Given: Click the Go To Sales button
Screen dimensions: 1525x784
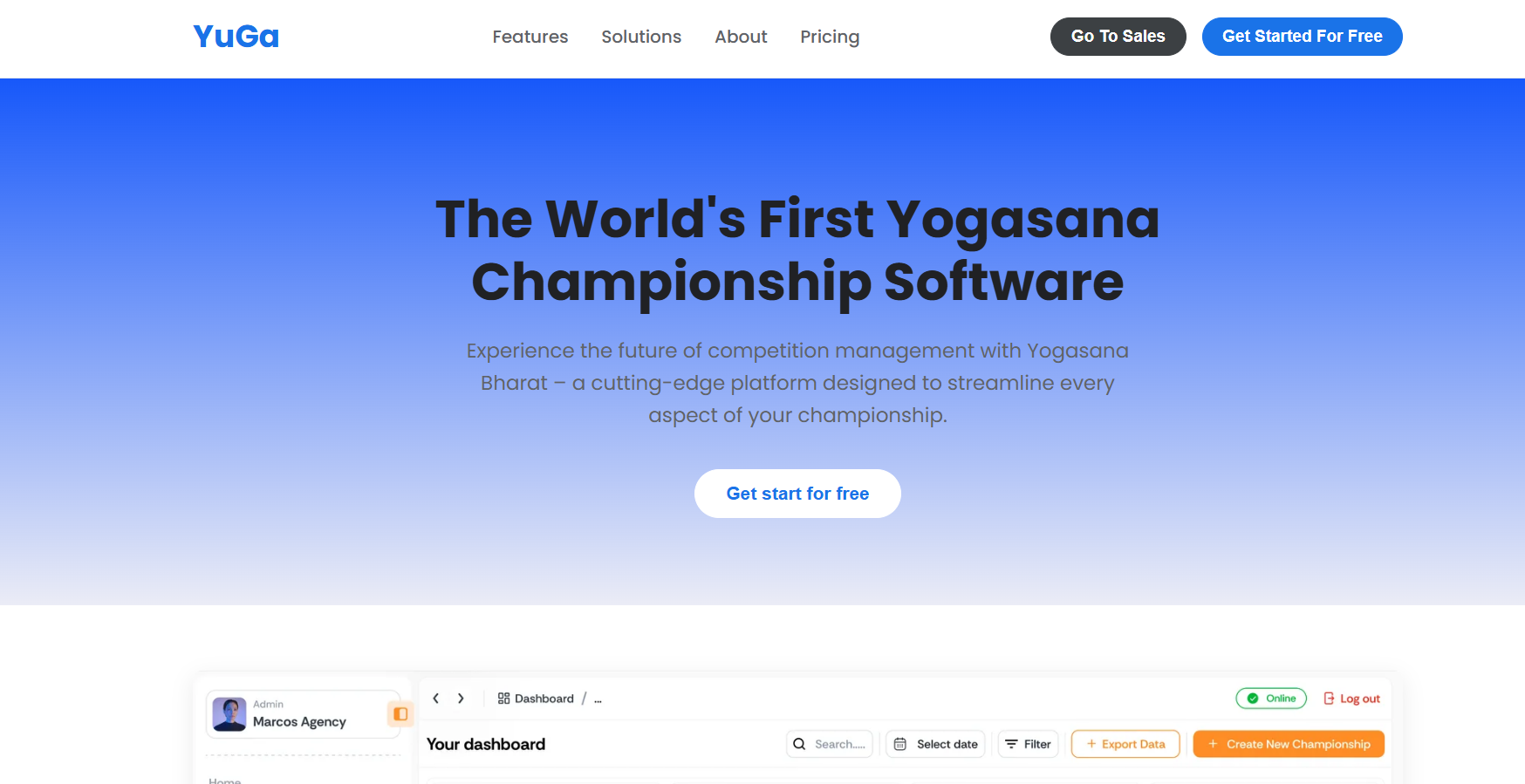Looking at the screenshot, I should pyautogui.click(x=1118, y=37).
